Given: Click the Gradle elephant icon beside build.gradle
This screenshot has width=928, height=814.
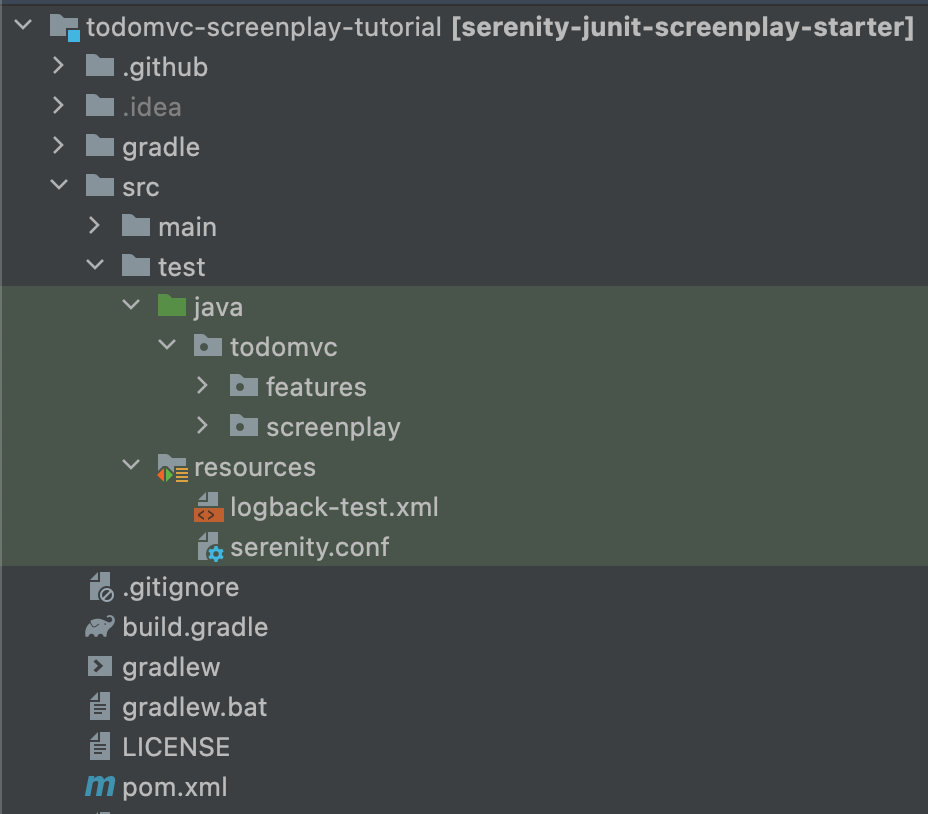Looking at the screenshot, I should 100,627.
